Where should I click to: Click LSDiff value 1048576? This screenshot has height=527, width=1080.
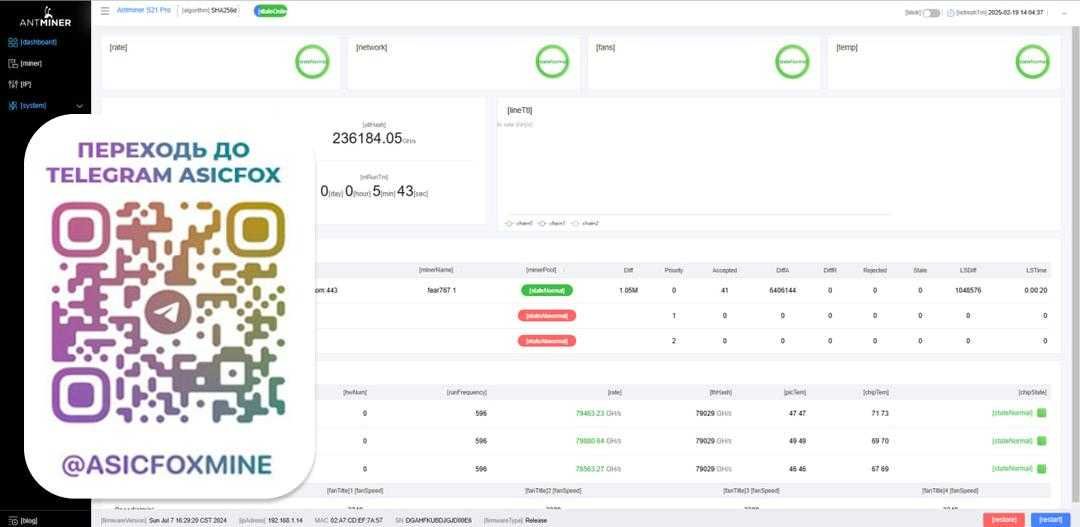(968, 291)
